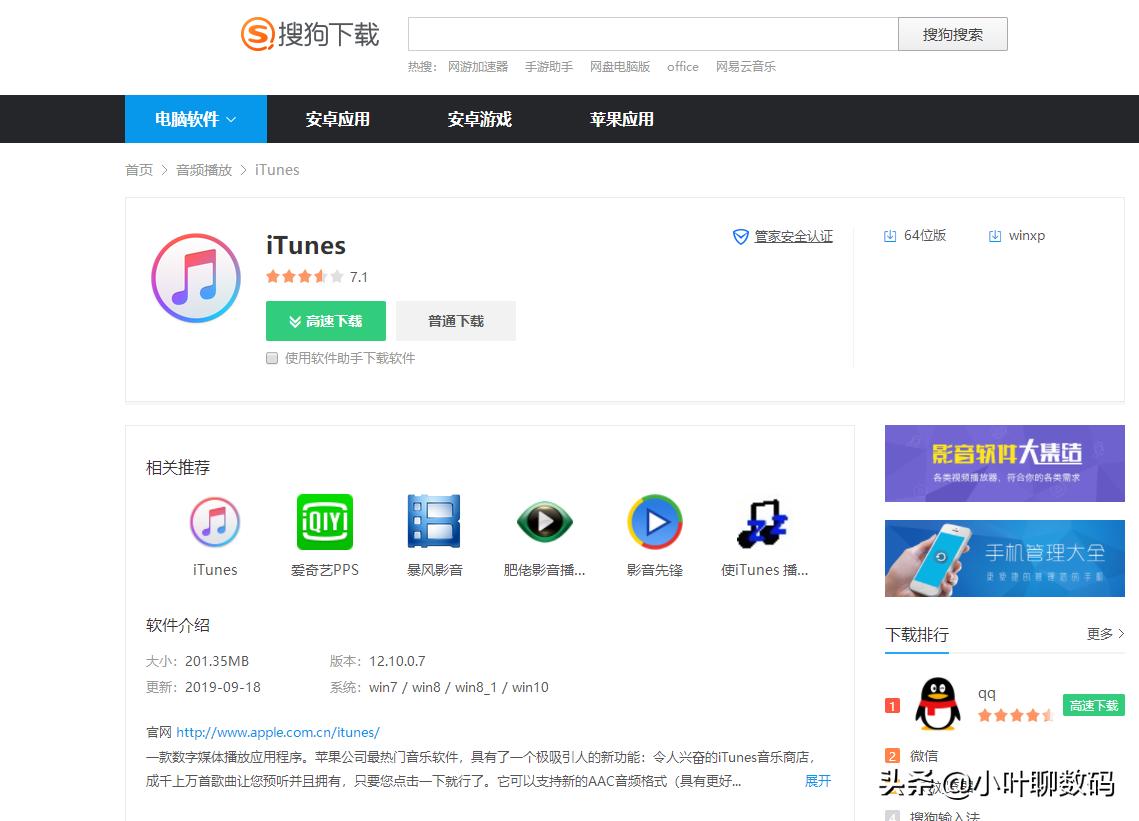
Task: Open the Apple official website link
Action: click(277, 732)
